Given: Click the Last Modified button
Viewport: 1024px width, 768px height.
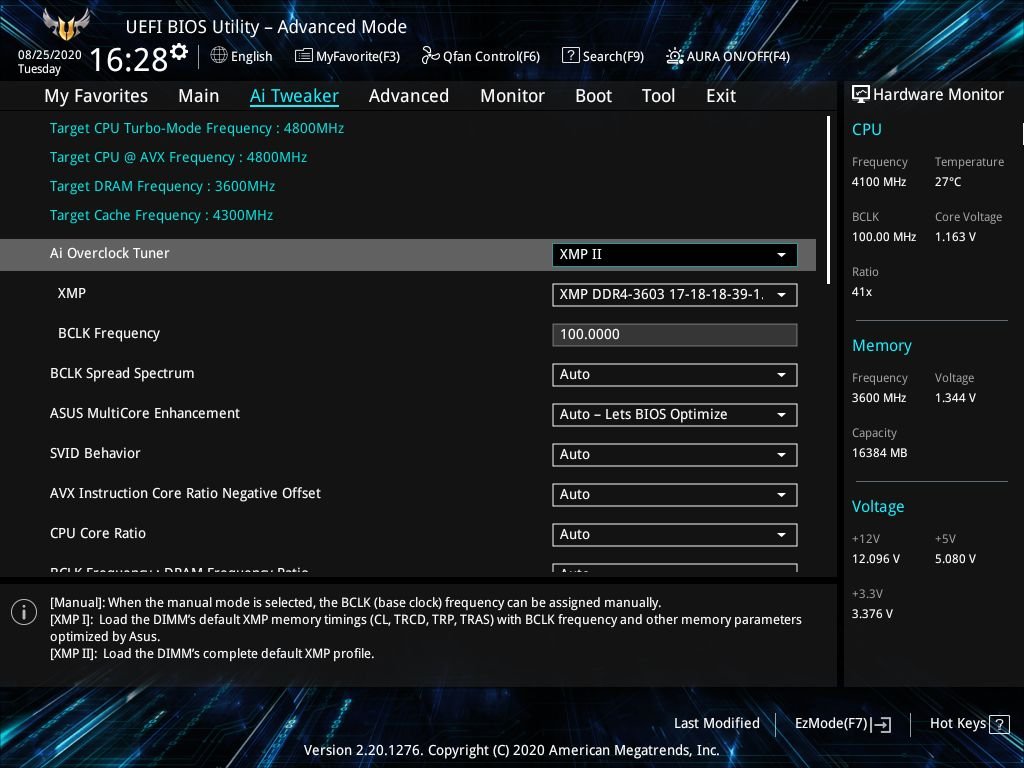Looking at the screenshot, I should (716, 724).
